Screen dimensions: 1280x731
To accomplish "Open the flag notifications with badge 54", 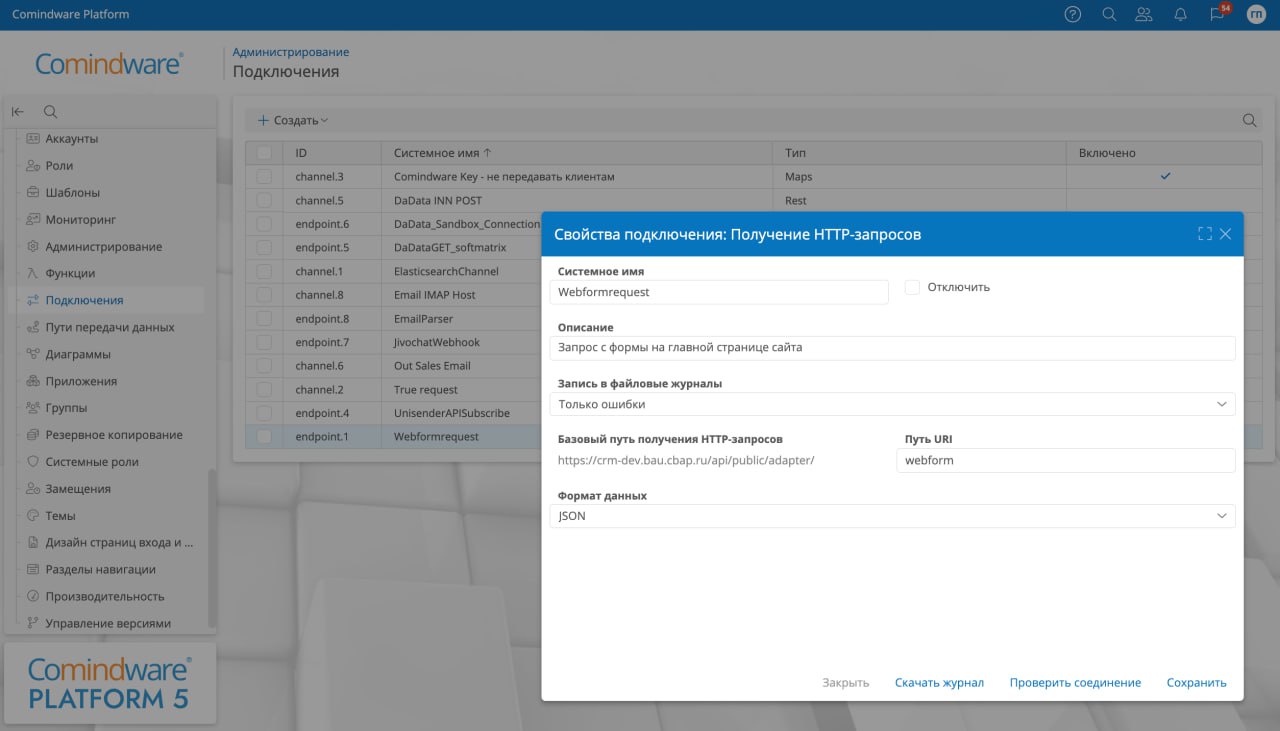I will tap(1217, 14).
